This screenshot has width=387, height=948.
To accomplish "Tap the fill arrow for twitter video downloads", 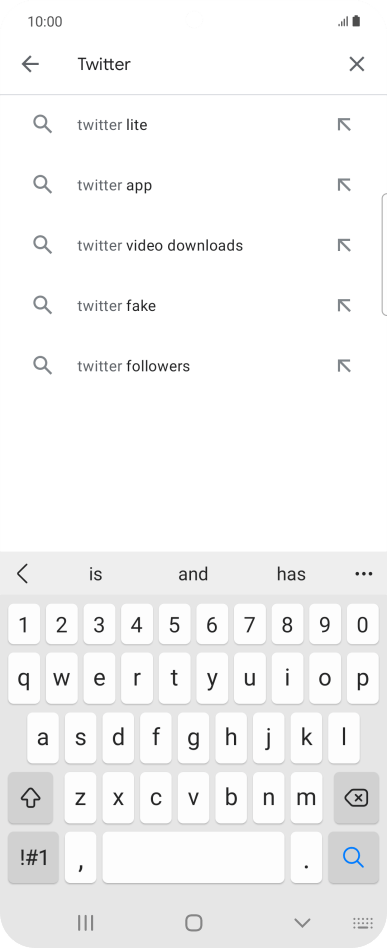I will click(x=344, y=245).
